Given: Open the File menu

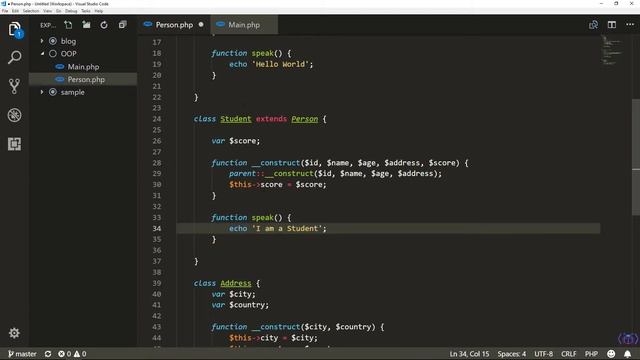Looking at the screenshot, I should 5,11.
